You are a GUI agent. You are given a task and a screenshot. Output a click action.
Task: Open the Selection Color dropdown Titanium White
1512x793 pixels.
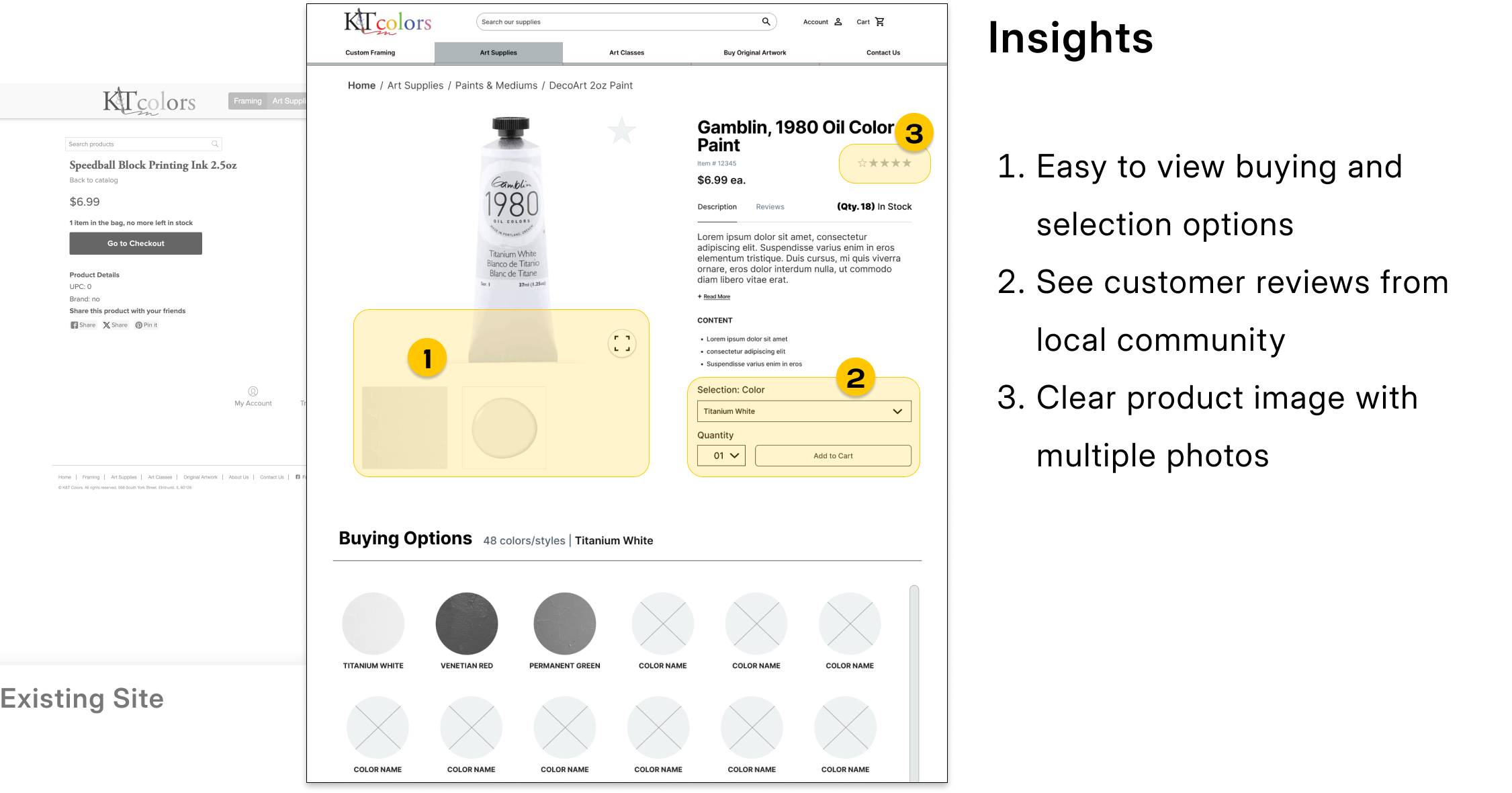point(804,411)
